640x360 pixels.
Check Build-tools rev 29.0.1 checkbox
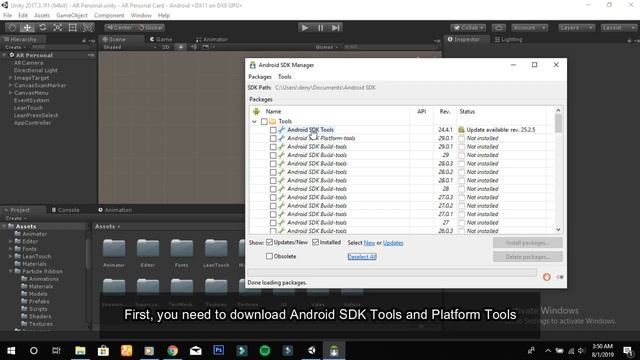pyautogui.click(x=273, y=147)
